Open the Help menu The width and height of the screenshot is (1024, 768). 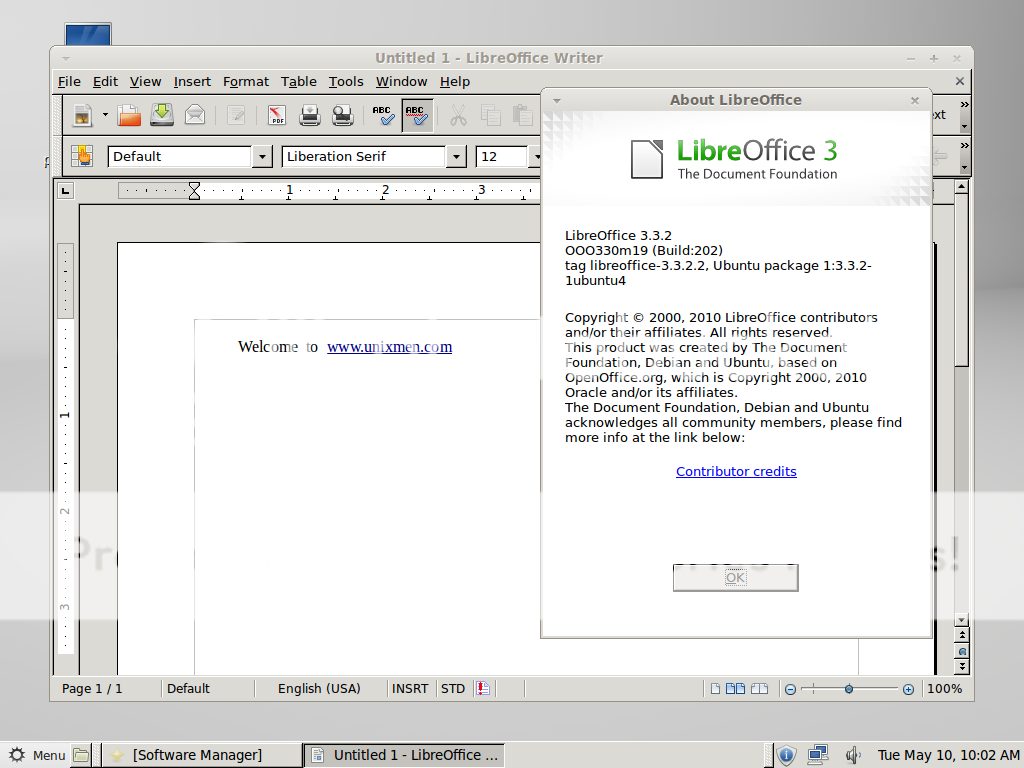[455, 82]
